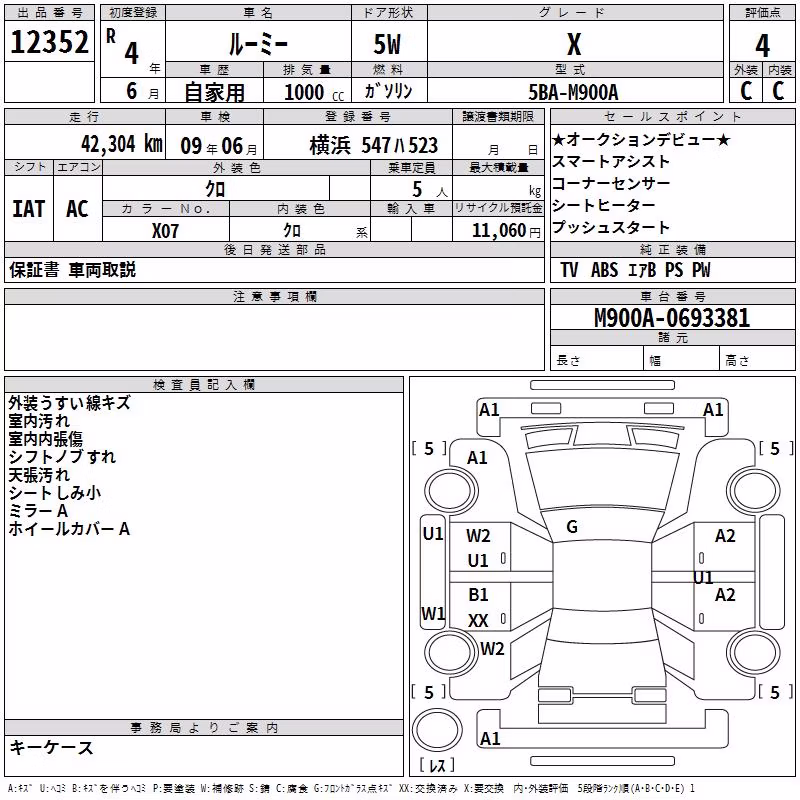The image size is (800, 800).
Task: Select note シフトノブ すれ
Action: coord(62,457)
